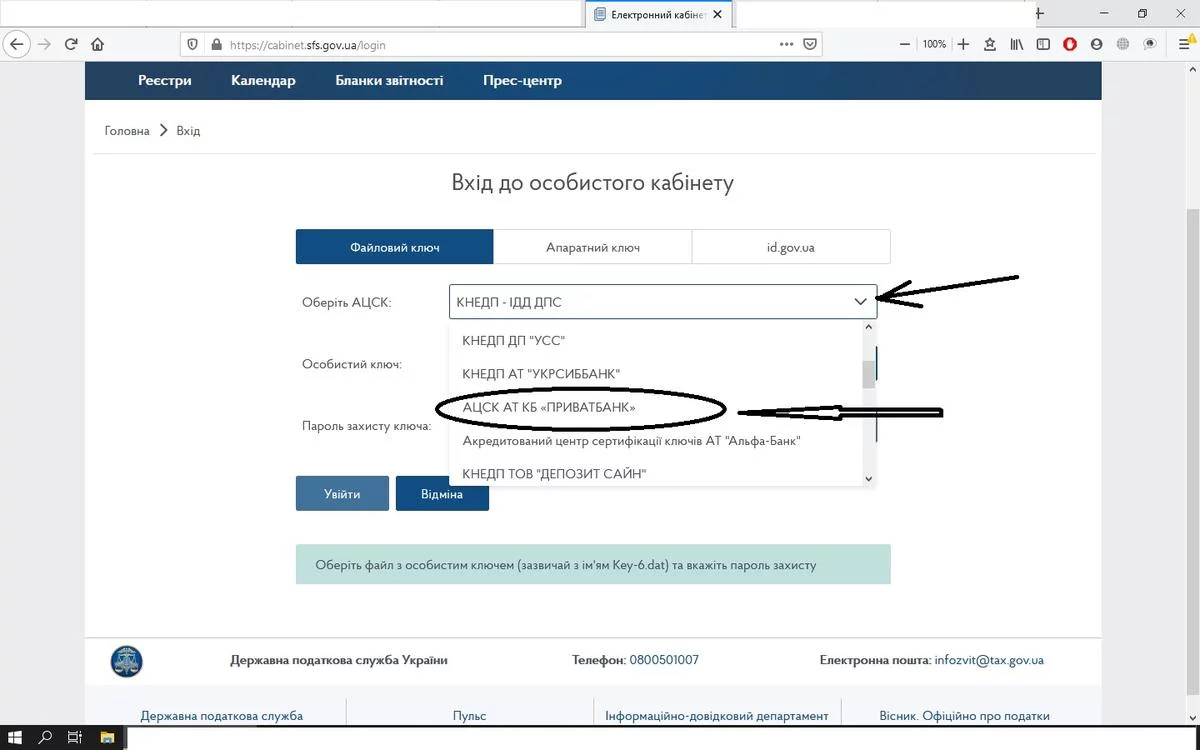The height and width of the screenshot is (750, 1200).
Task: Click the dropdown list scrollbar thumb
Action: point(868,374)
